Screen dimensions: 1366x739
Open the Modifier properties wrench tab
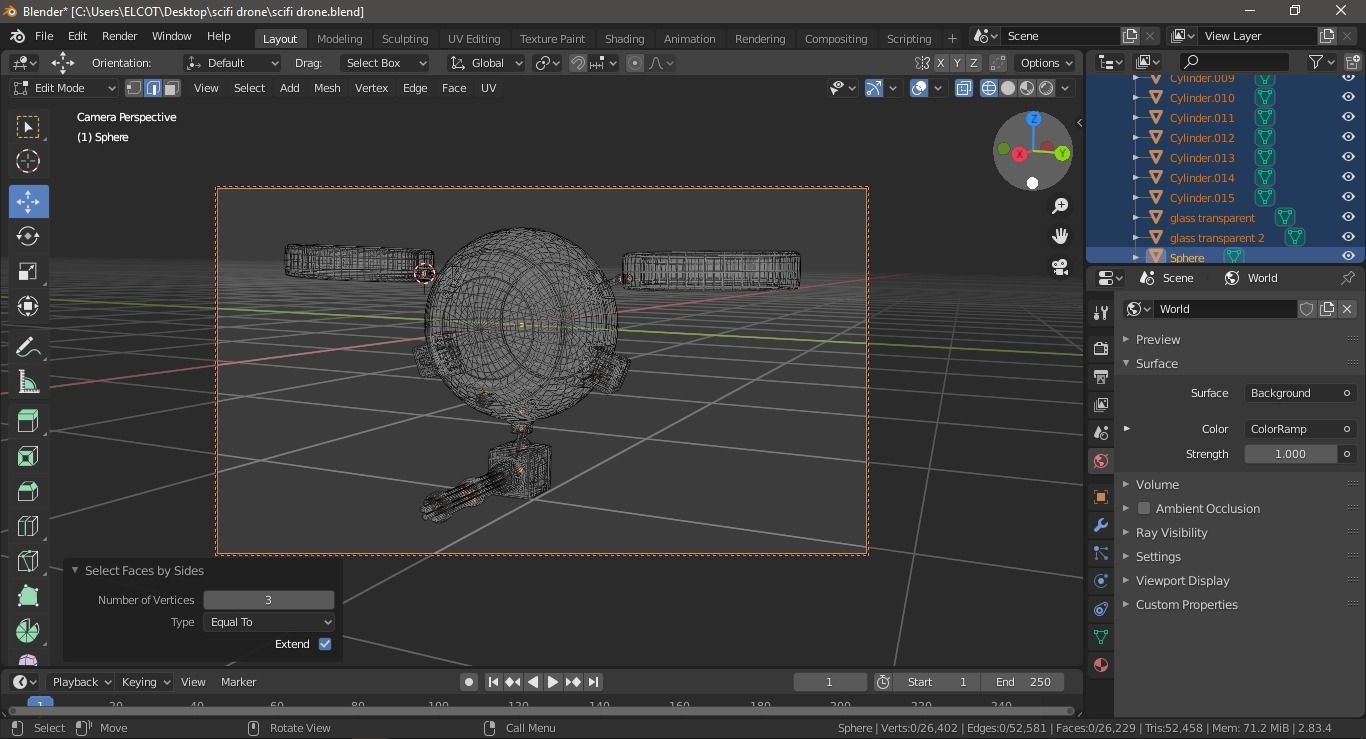coord(1101,525)
